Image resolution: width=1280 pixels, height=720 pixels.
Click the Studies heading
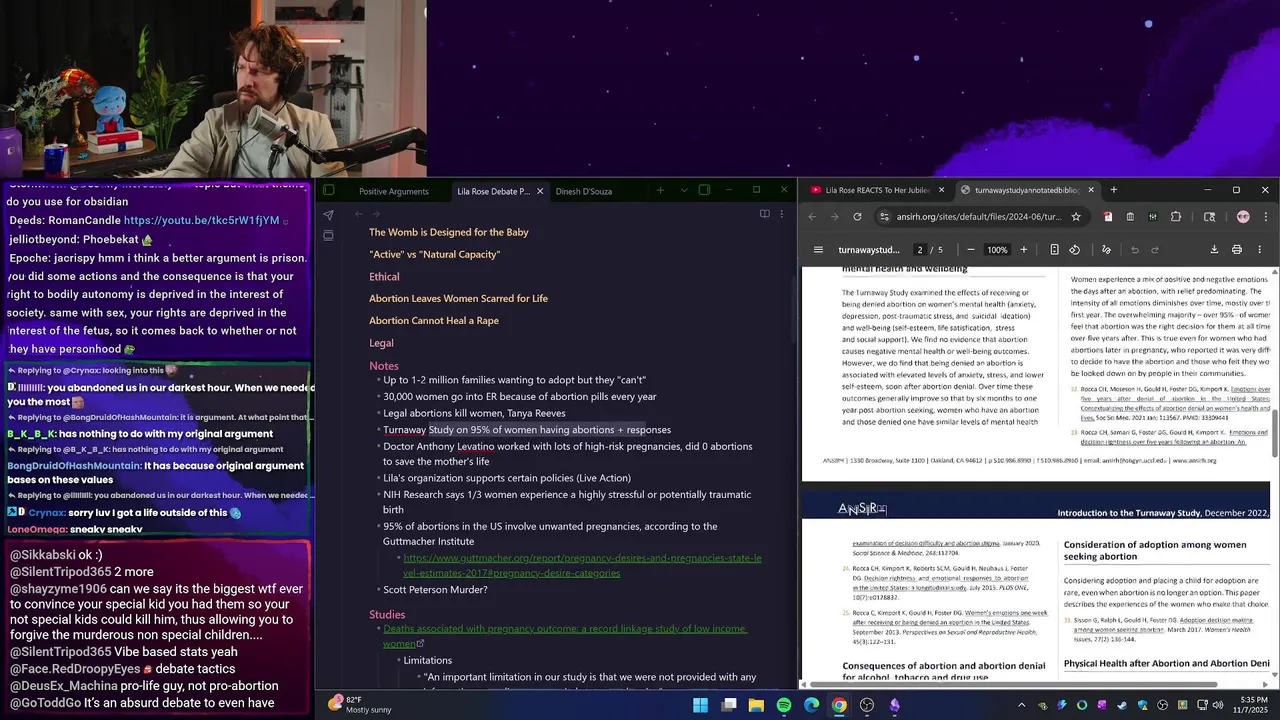[387, 614]
